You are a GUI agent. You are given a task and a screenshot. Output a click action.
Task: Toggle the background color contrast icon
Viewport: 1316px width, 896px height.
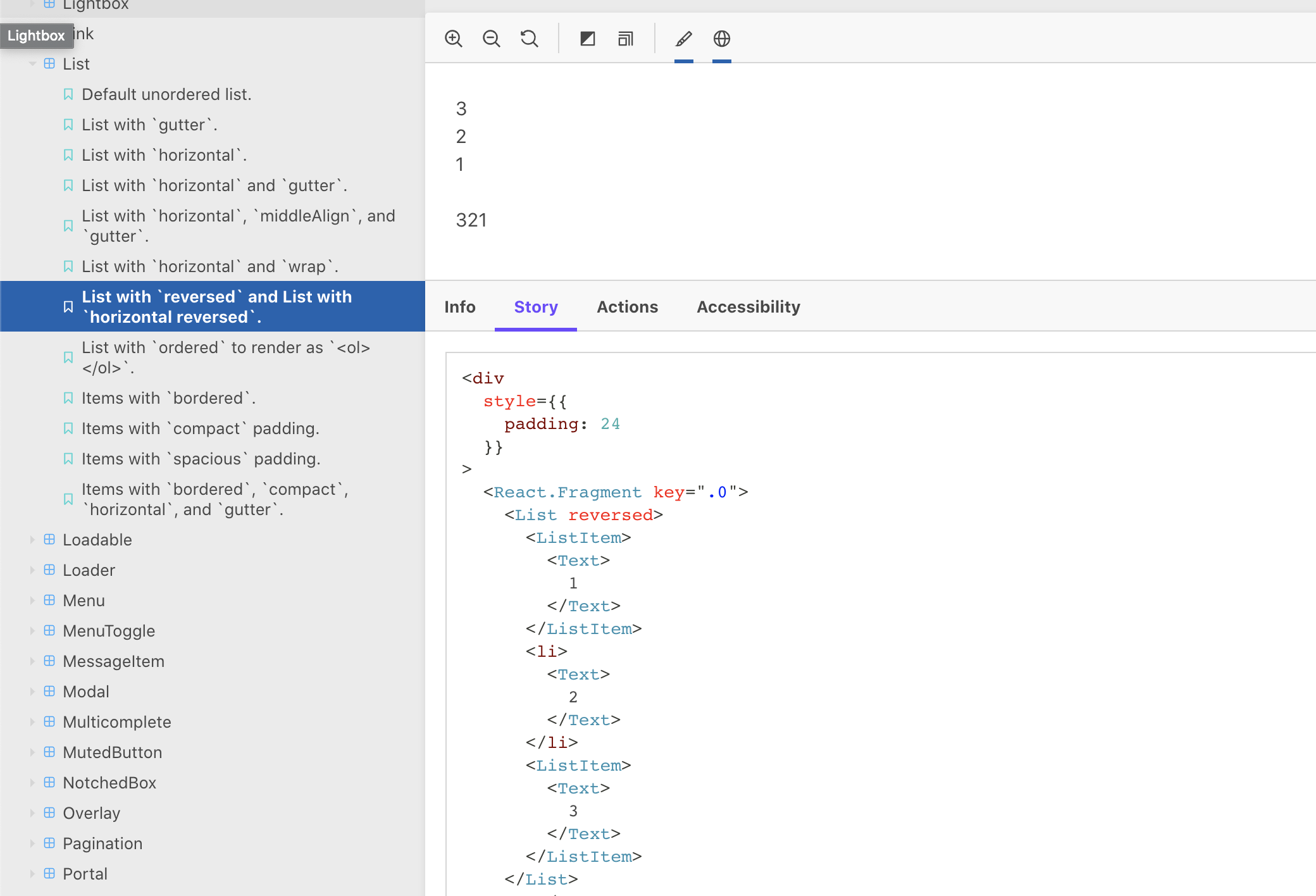click(x=587, y=39)
